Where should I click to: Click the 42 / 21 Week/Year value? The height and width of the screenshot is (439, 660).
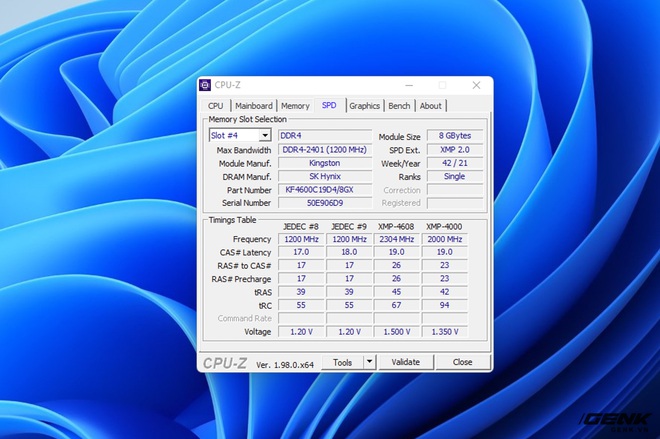pos(455,163)
